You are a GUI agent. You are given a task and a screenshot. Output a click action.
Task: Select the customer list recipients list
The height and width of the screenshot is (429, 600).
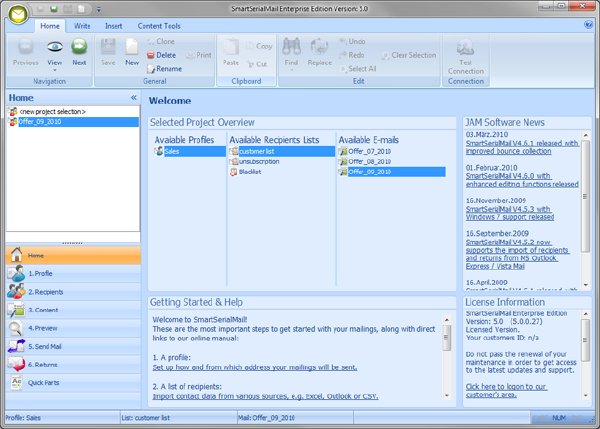[x=282, y=152]
